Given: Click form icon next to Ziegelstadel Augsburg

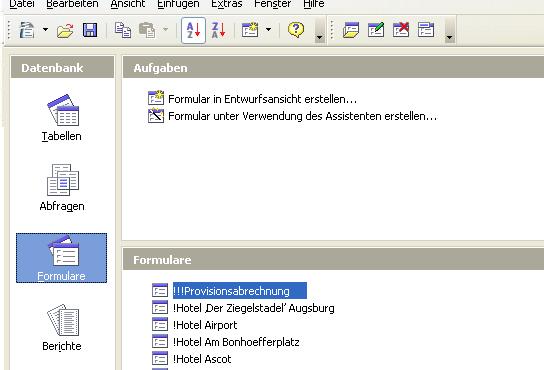Looking at the screenshot, I should click(x=160, y=308).
